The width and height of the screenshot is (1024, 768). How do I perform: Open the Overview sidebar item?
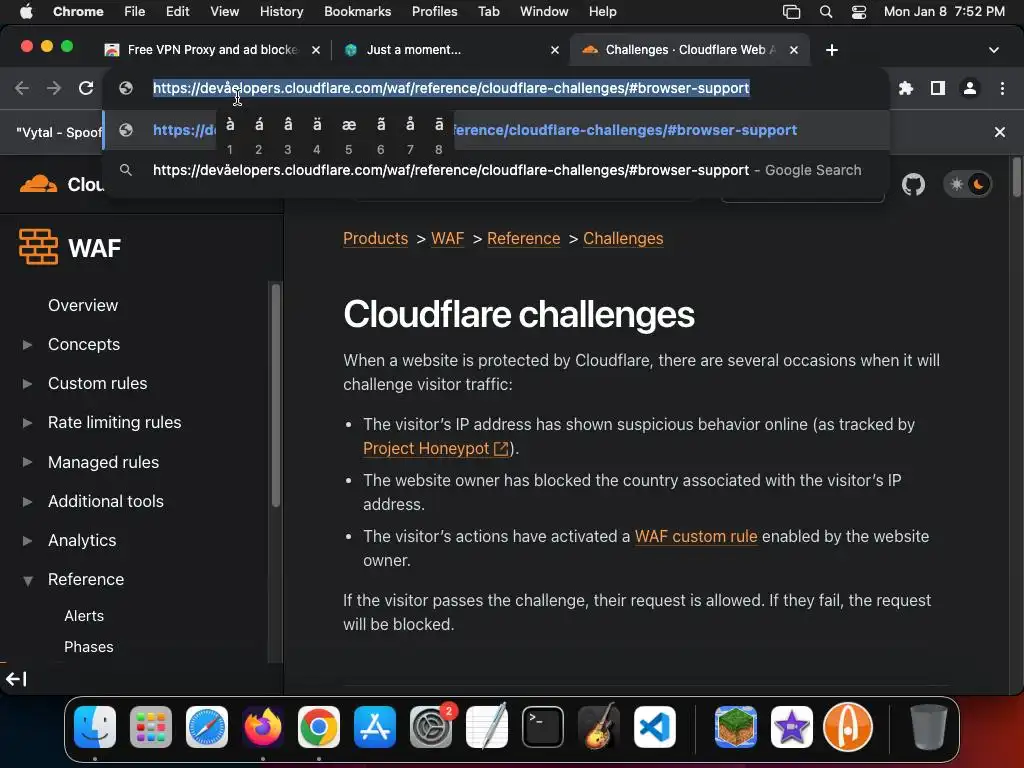(83, 305)
